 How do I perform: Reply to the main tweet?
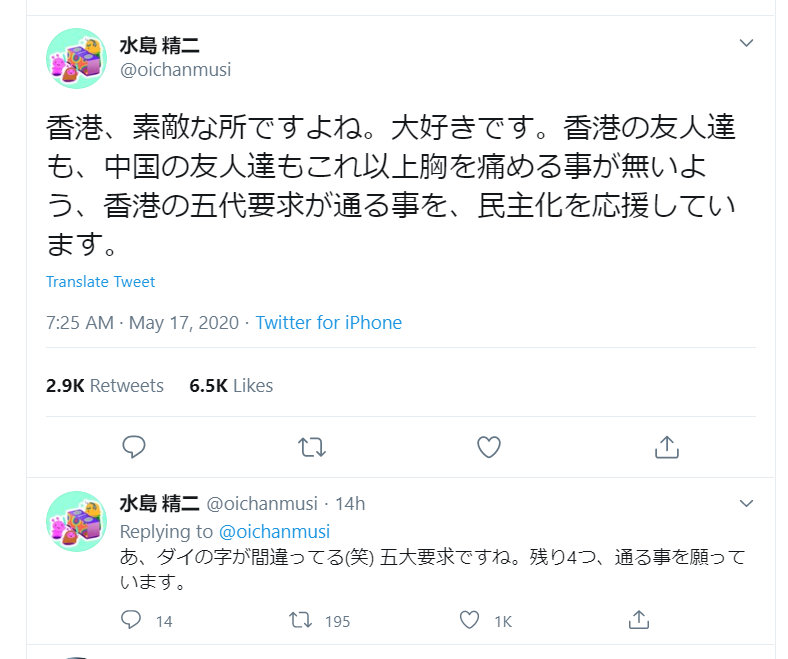[x=134, y=447]
